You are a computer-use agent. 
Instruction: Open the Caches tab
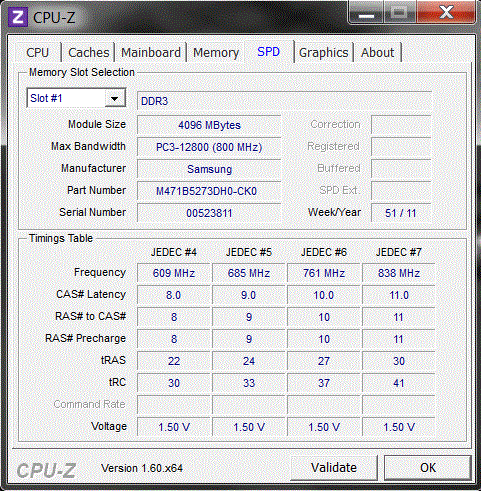89,52
